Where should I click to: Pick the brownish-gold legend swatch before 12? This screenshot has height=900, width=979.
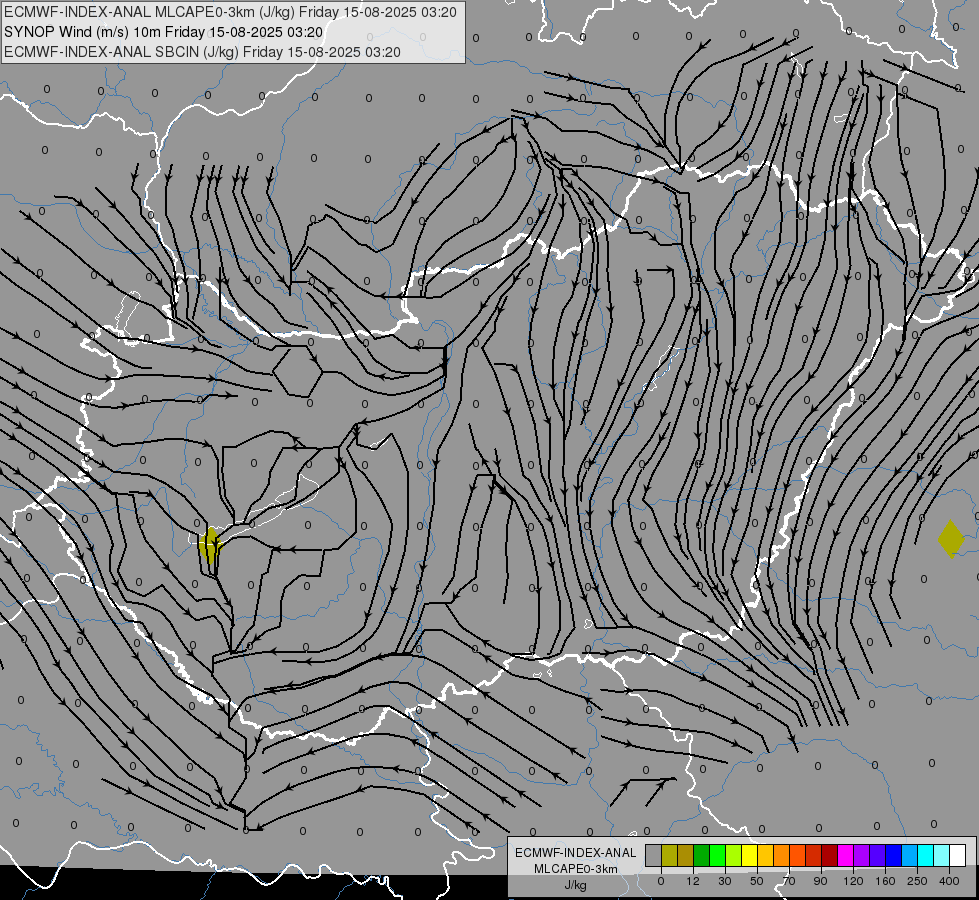pos(686,855)
